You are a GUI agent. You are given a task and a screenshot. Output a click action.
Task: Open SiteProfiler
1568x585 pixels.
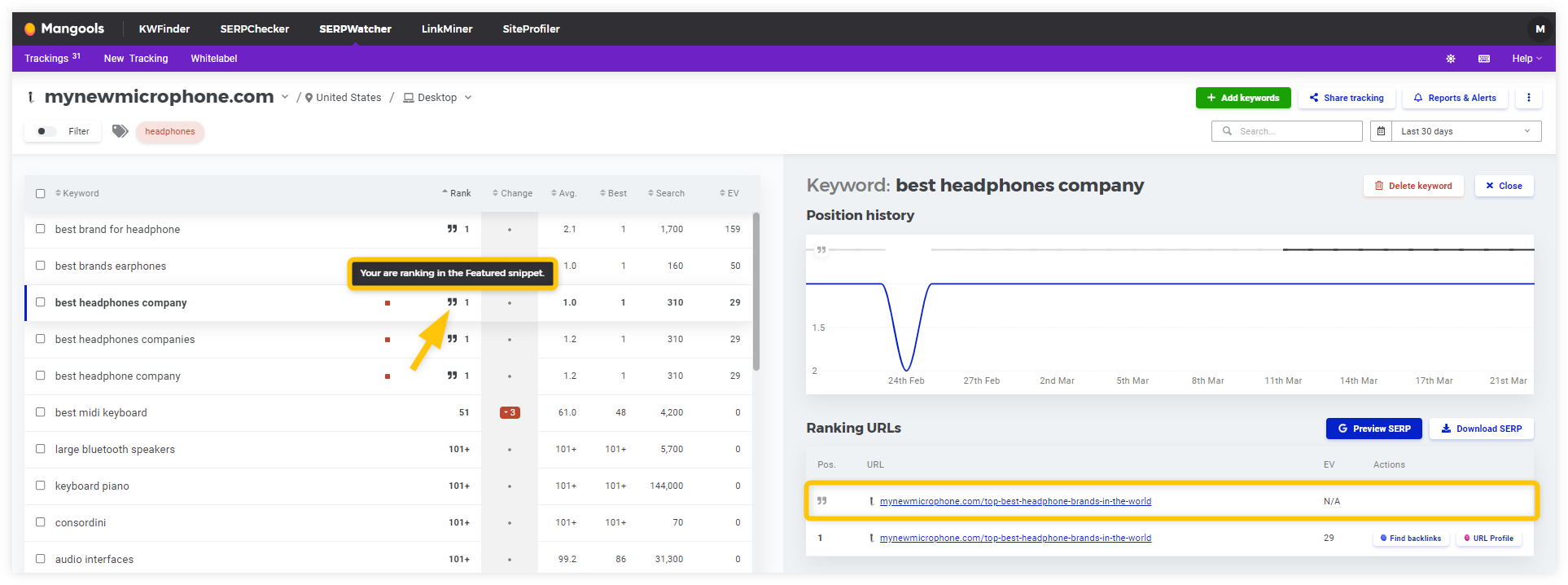(x=531, y=29)
